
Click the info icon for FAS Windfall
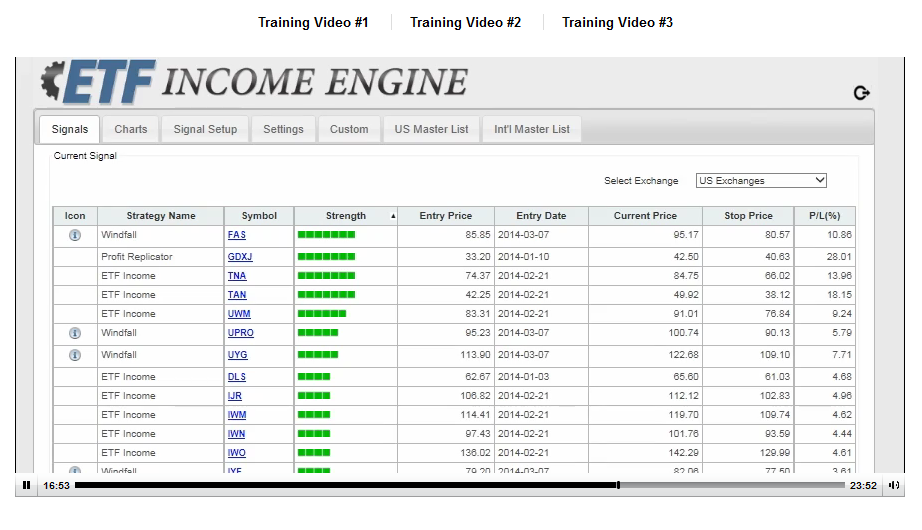point(75,235)
